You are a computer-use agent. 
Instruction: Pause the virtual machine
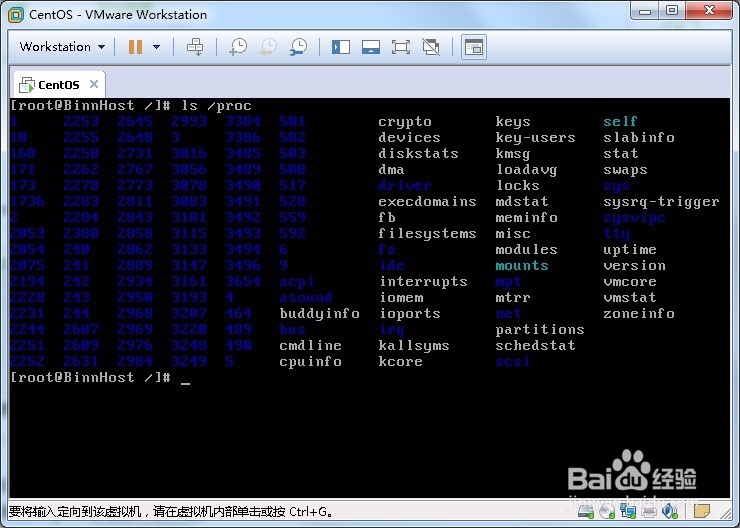(135, 47)
